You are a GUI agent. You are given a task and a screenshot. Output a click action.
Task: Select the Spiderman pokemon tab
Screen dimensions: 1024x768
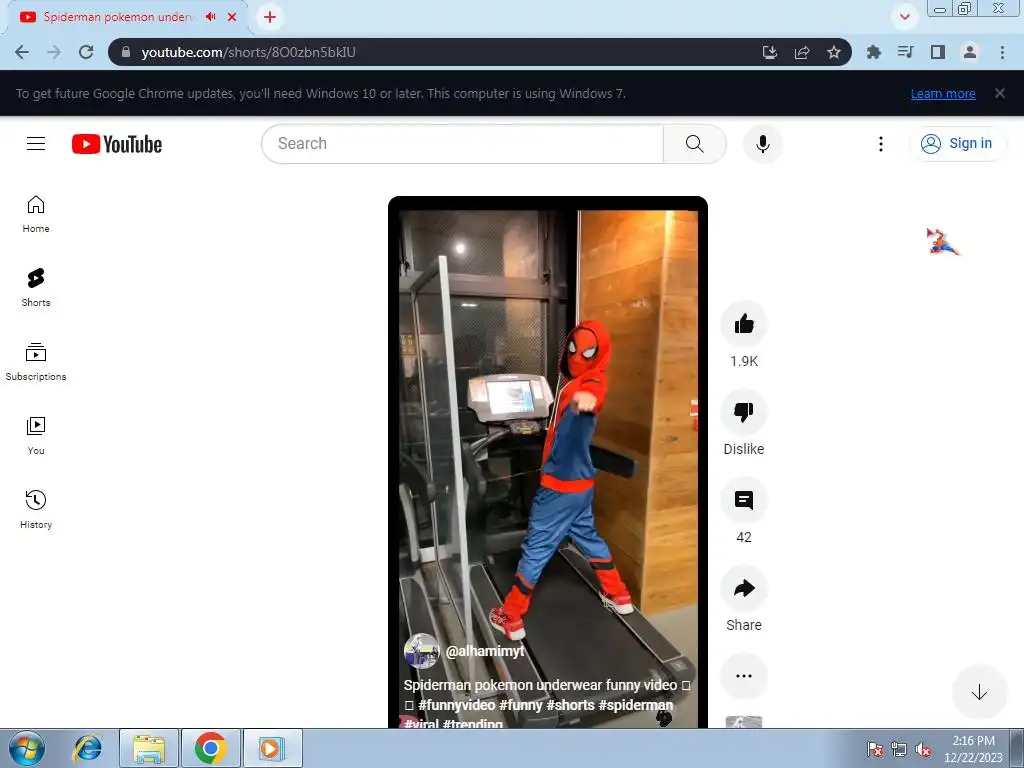pos(118,17)
